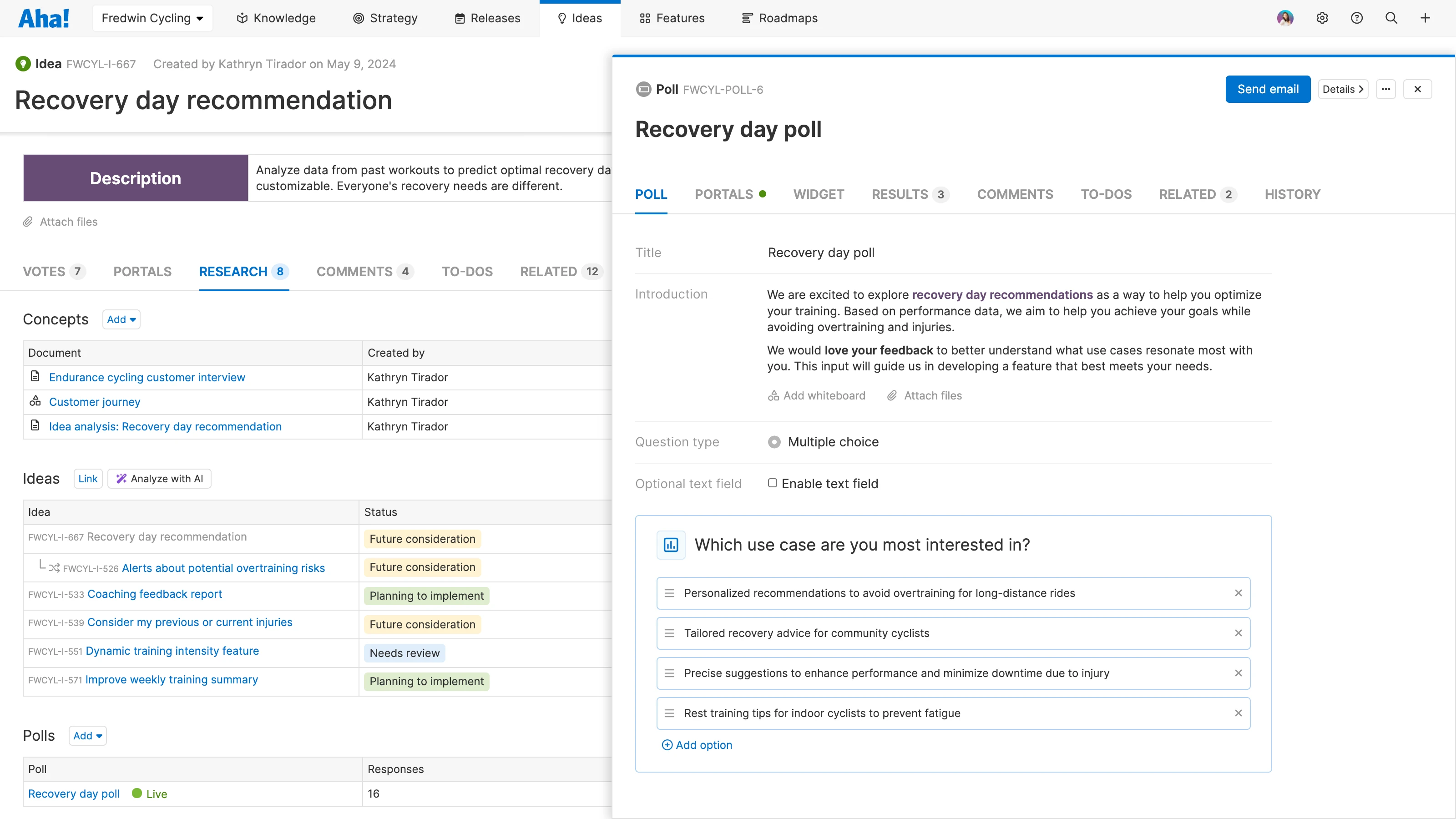
Task: Open the settings gear icon
Action: pyautogui.click(x=1321, y=18)
